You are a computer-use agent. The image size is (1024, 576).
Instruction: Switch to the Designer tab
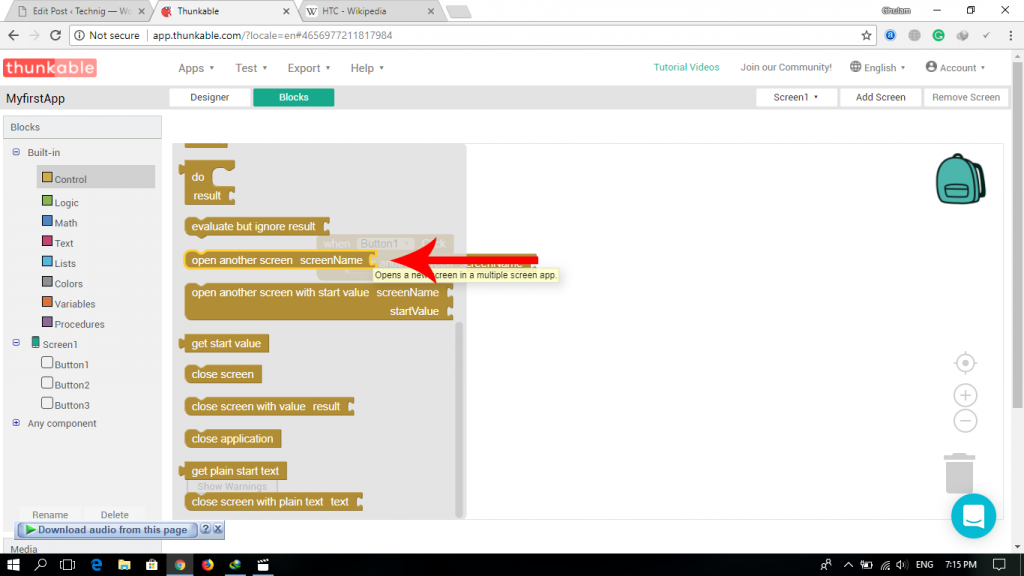pos(210,97)
